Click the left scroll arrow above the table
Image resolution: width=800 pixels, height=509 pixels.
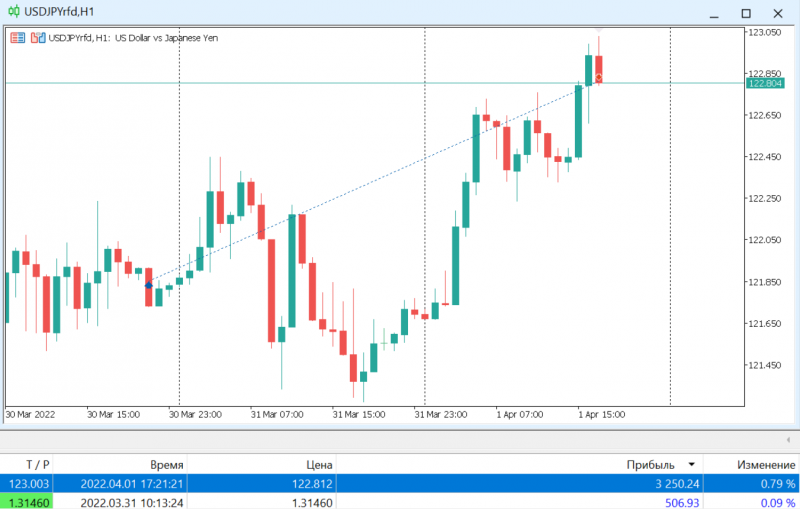[788, 440]
